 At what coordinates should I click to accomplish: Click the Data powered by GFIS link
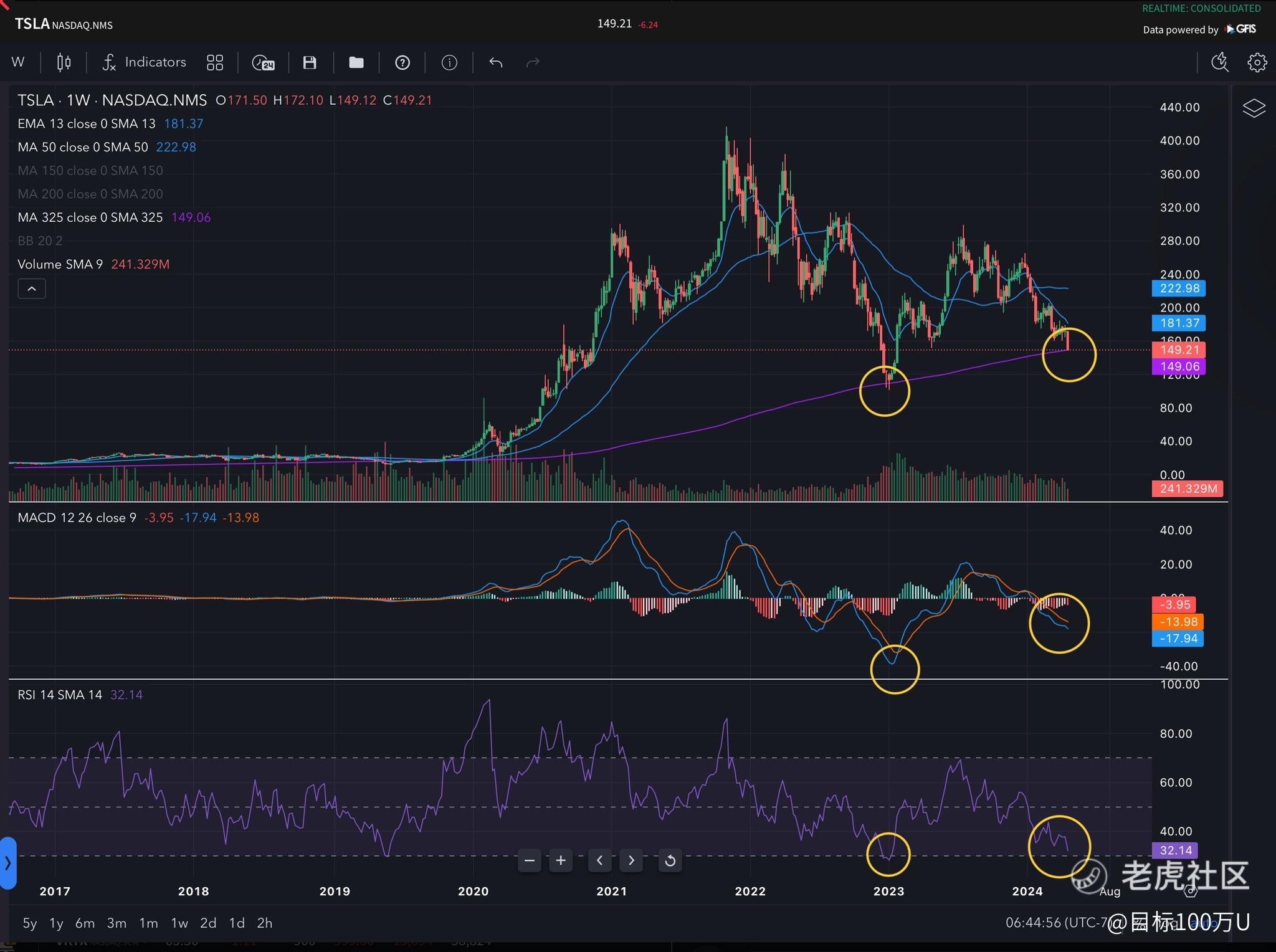point(1199,29)
